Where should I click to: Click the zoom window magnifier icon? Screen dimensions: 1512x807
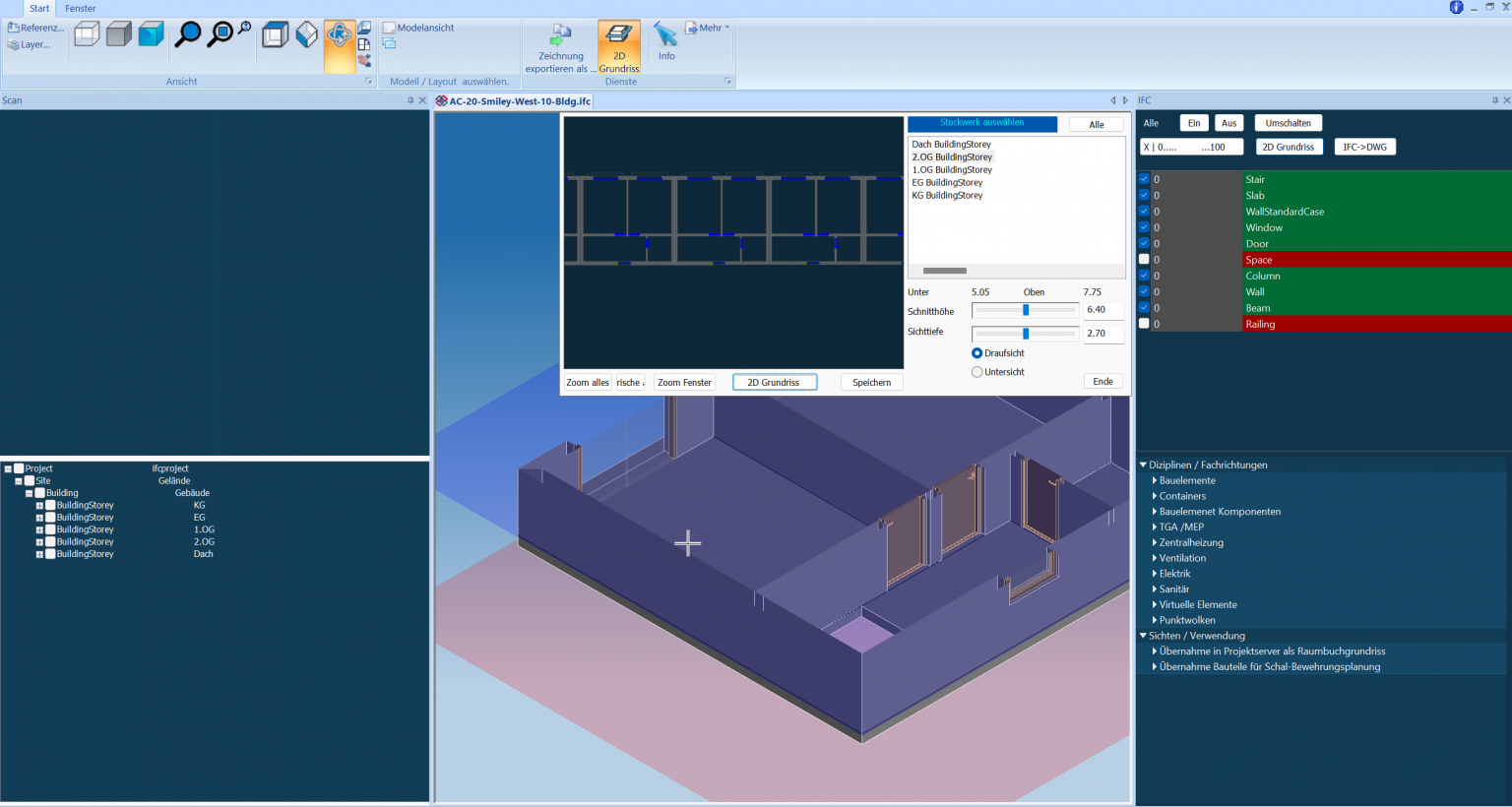[221, 35]
